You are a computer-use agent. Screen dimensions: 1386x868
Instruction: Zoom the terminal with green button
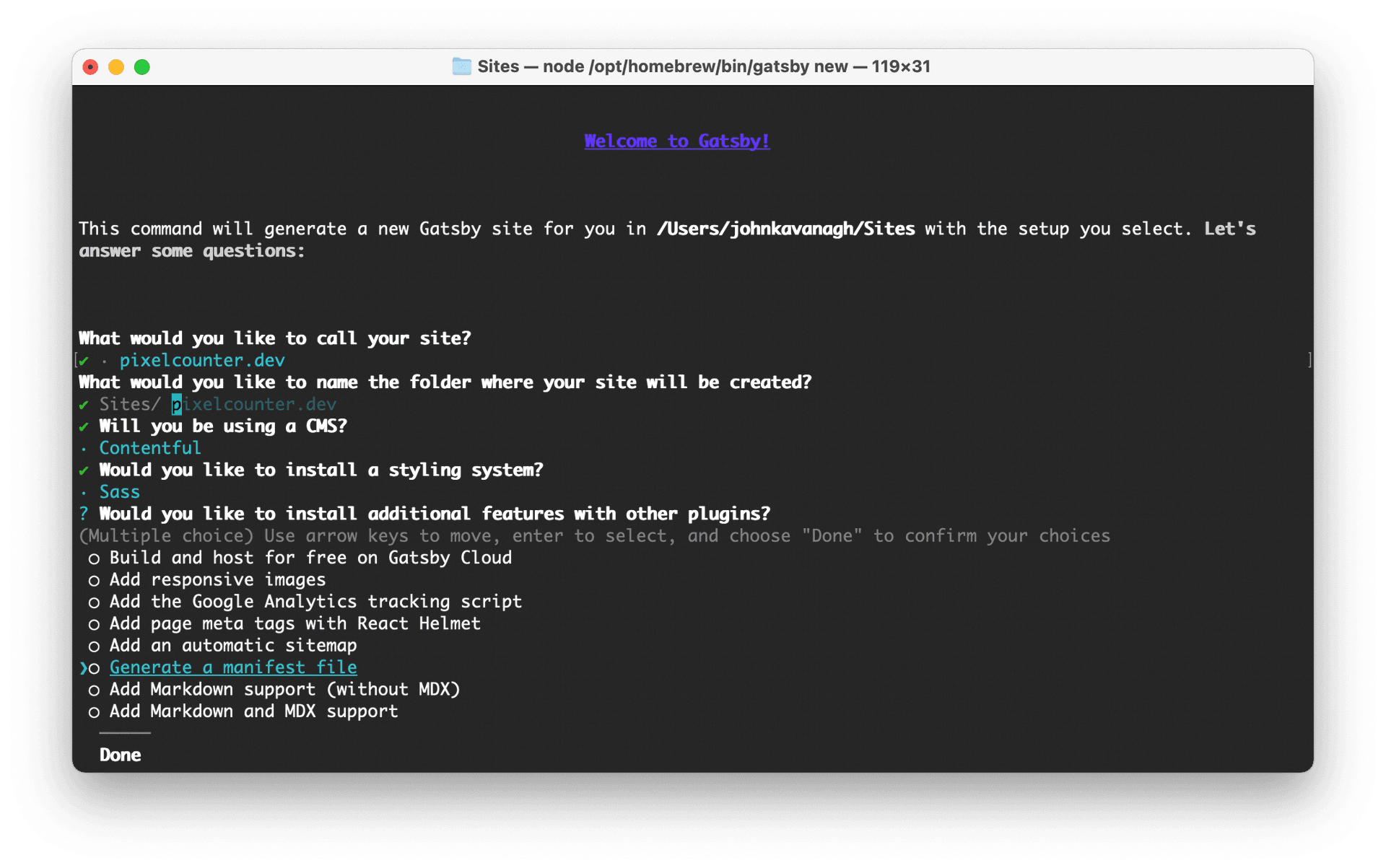(x=142, y=67)
